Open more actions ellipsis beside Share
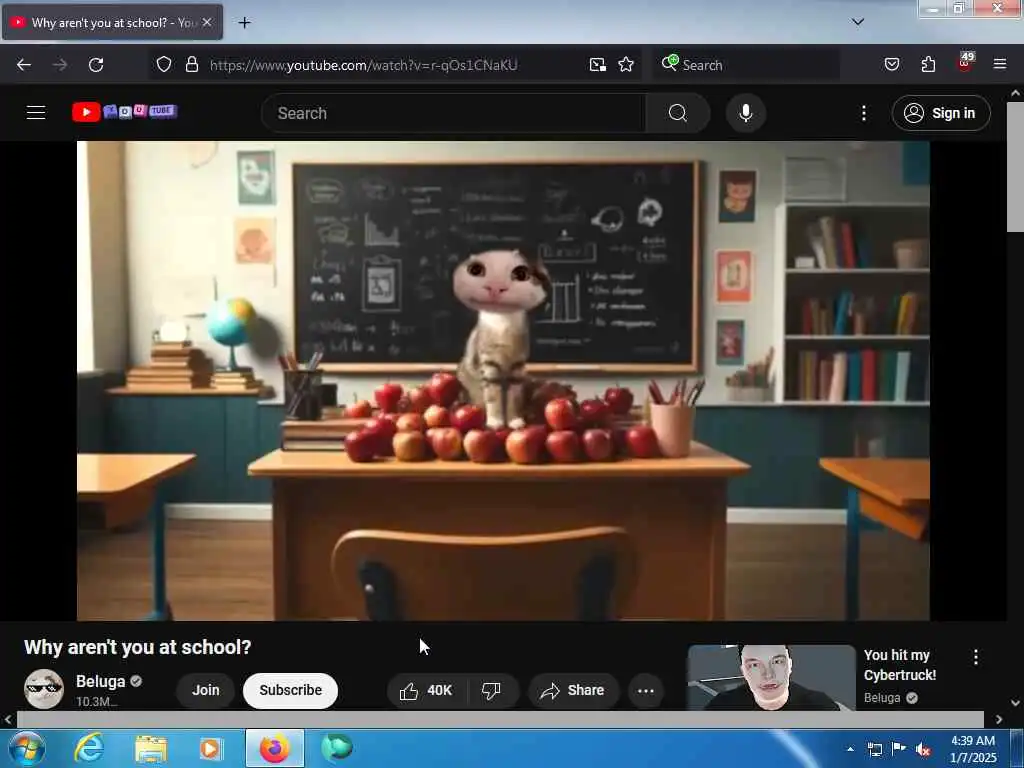Viewport: 1024px width, 768px height. click(645, 690)
